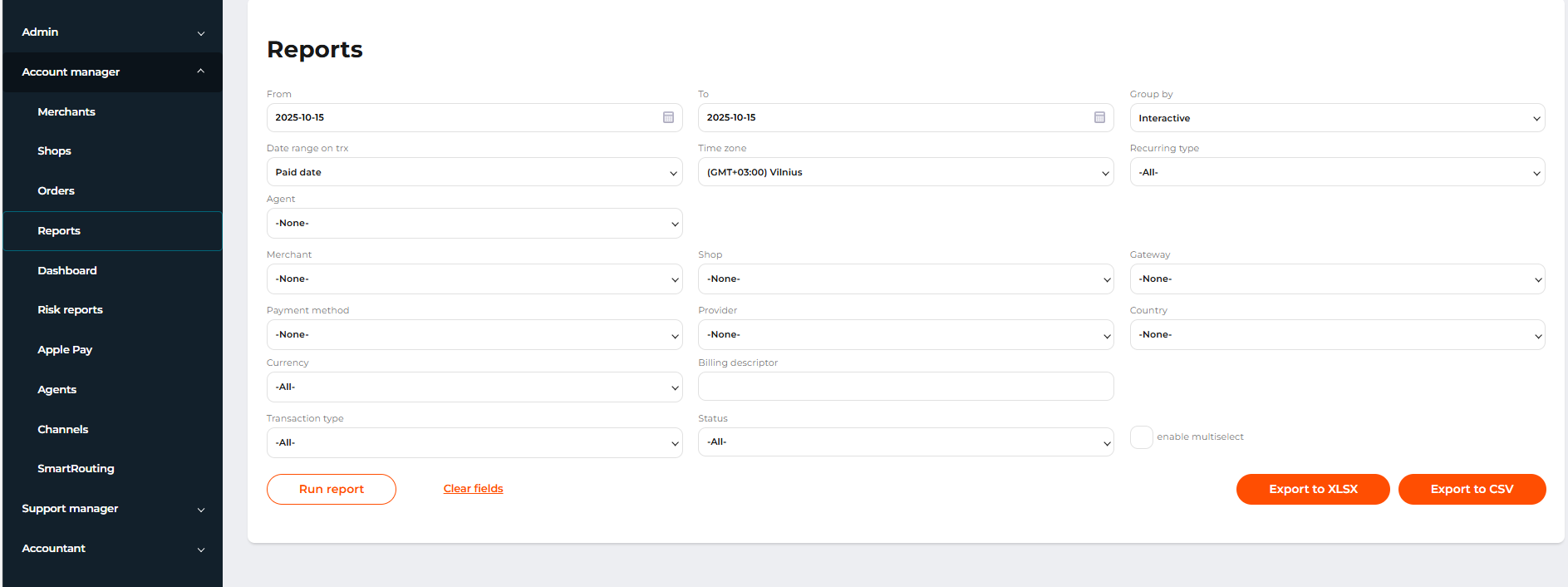Click the Clear fields link

473,489
